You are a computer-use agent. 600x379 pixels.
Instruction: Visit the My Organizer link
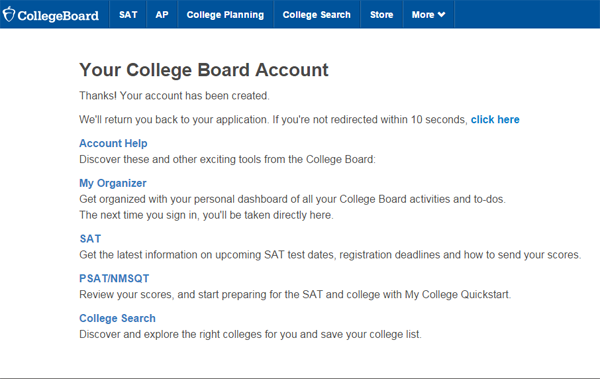[112, 183]
